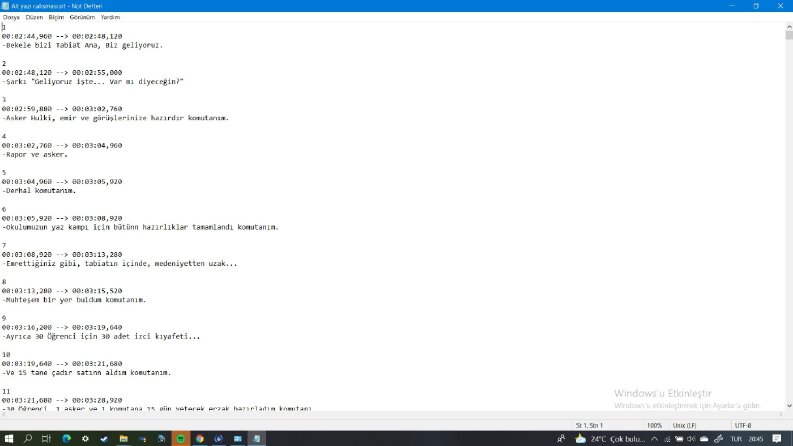Click the line '-Derhal komutanım.'
Screen dimensions: 793x446
[39, 191]
